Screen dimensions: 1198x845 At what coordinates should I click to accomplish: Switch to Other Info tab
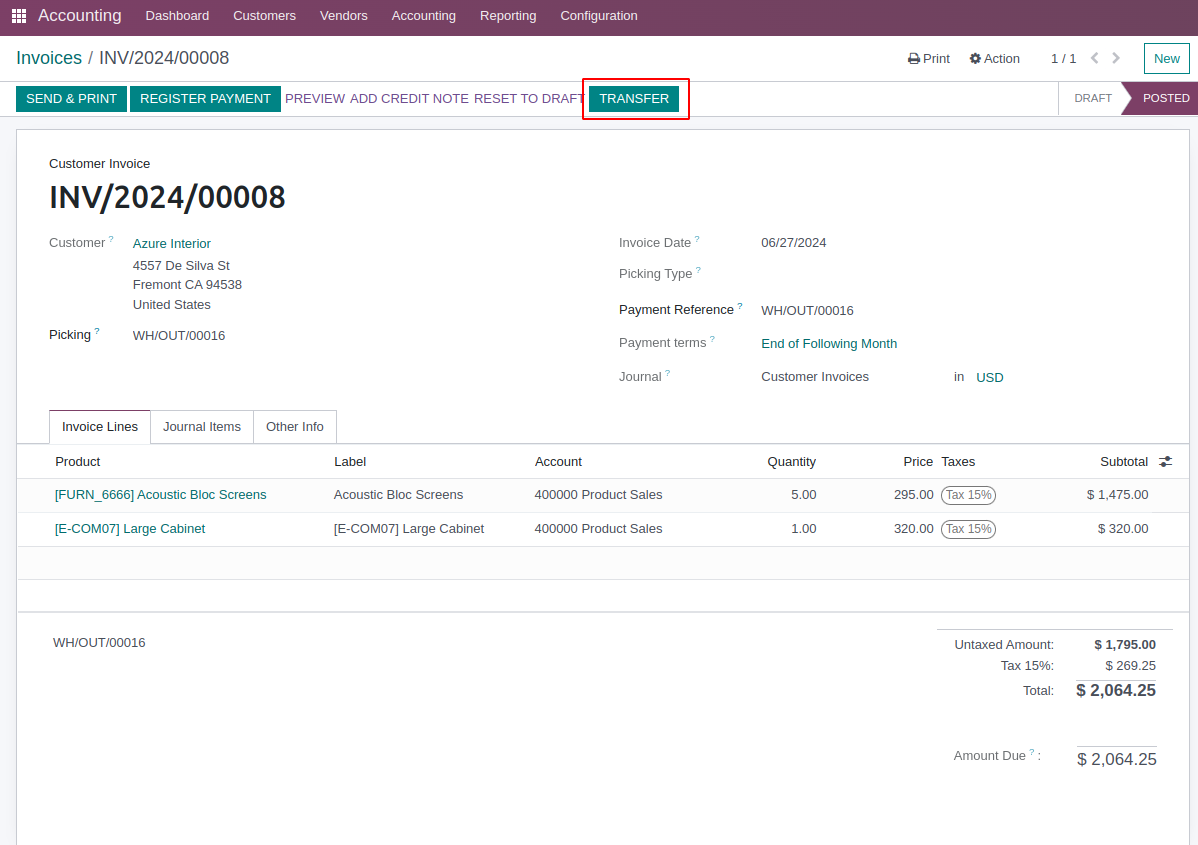295,427
